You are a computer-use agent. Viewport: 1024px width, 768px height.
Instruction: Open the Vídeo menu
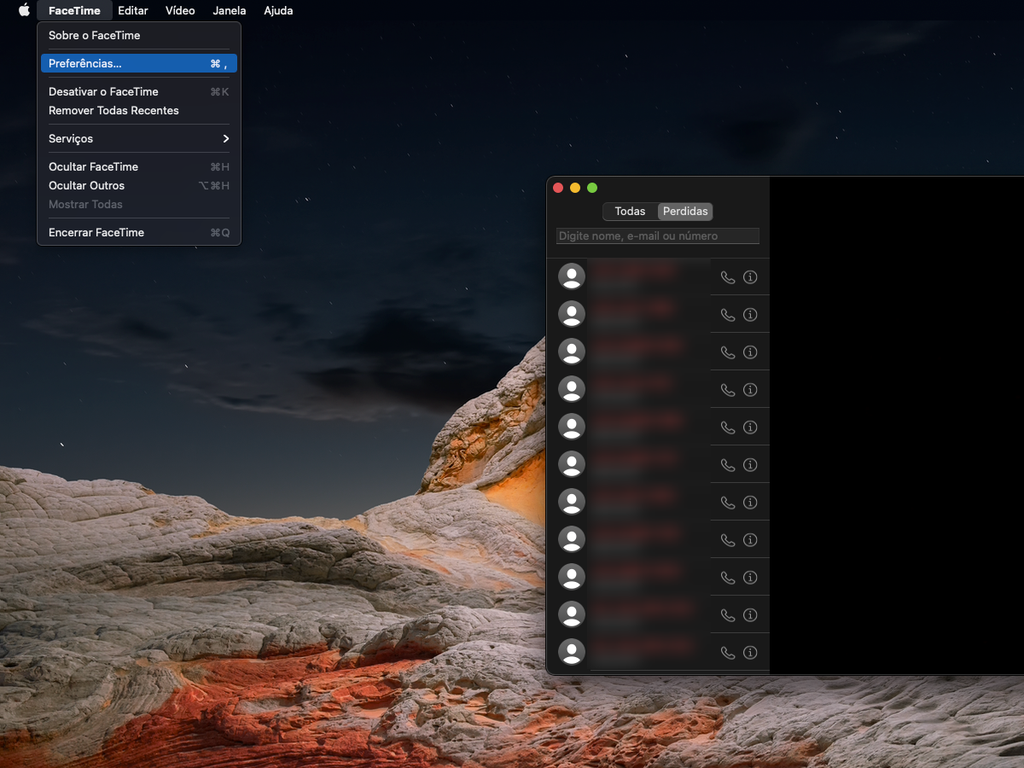coord(180,10)
